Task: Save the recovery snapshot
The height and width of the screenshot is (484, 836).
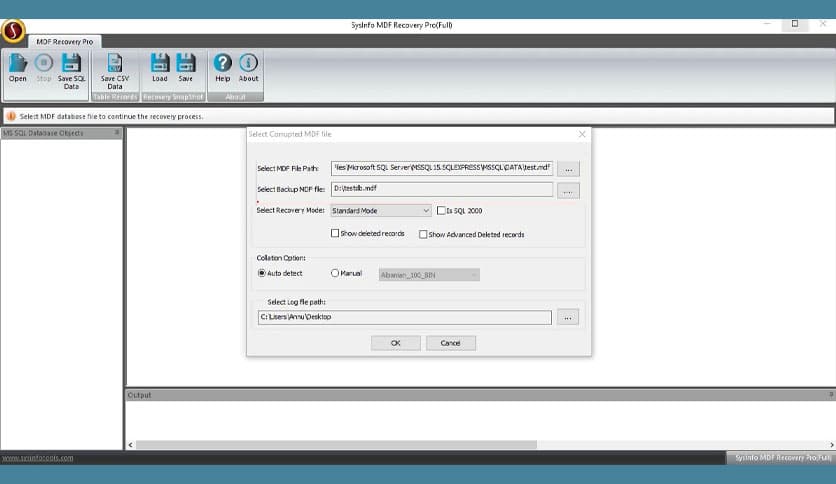Action: tap(186, 68)
